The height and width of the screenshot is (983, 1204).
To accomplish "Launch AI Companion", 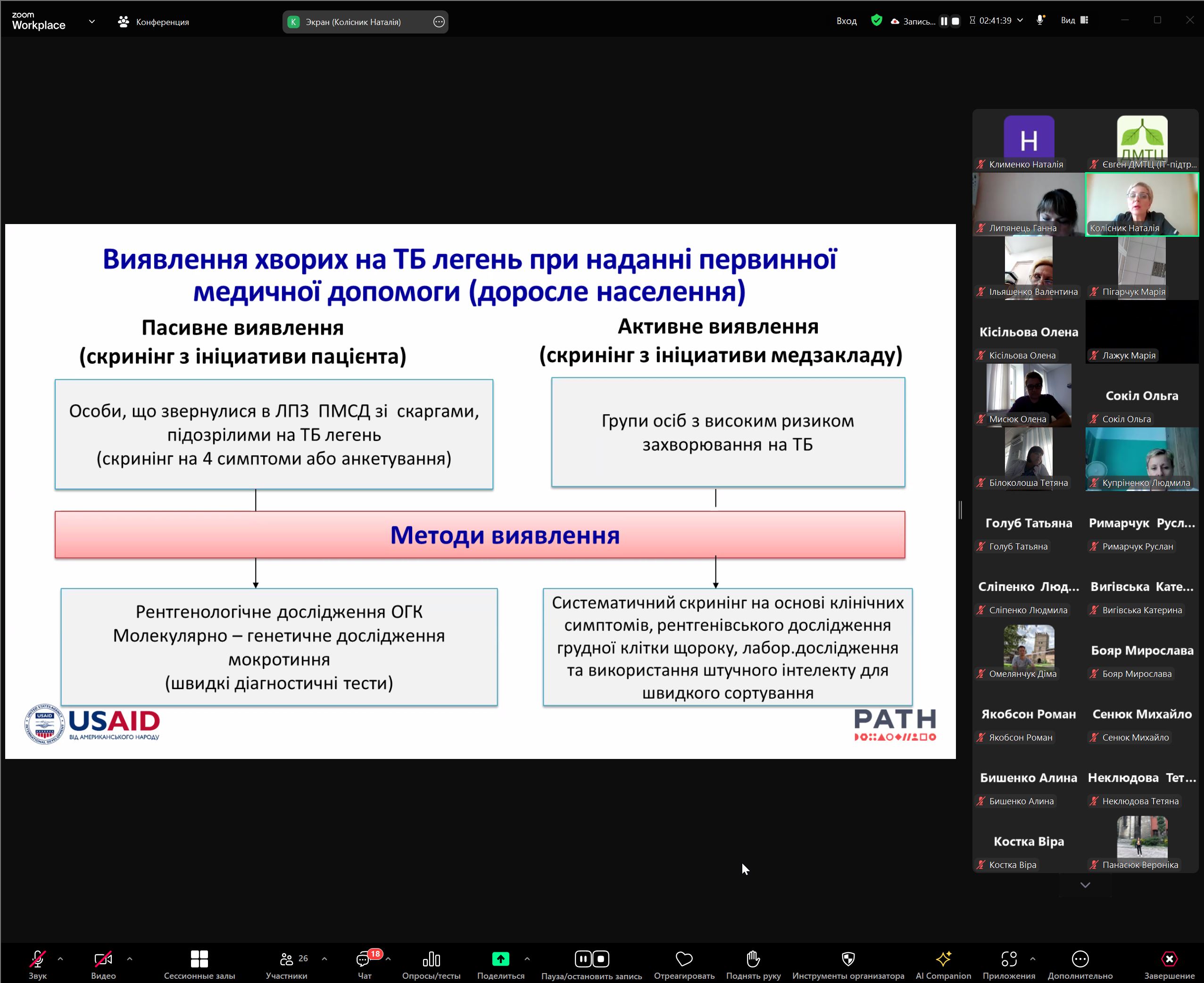I will 943,959.
